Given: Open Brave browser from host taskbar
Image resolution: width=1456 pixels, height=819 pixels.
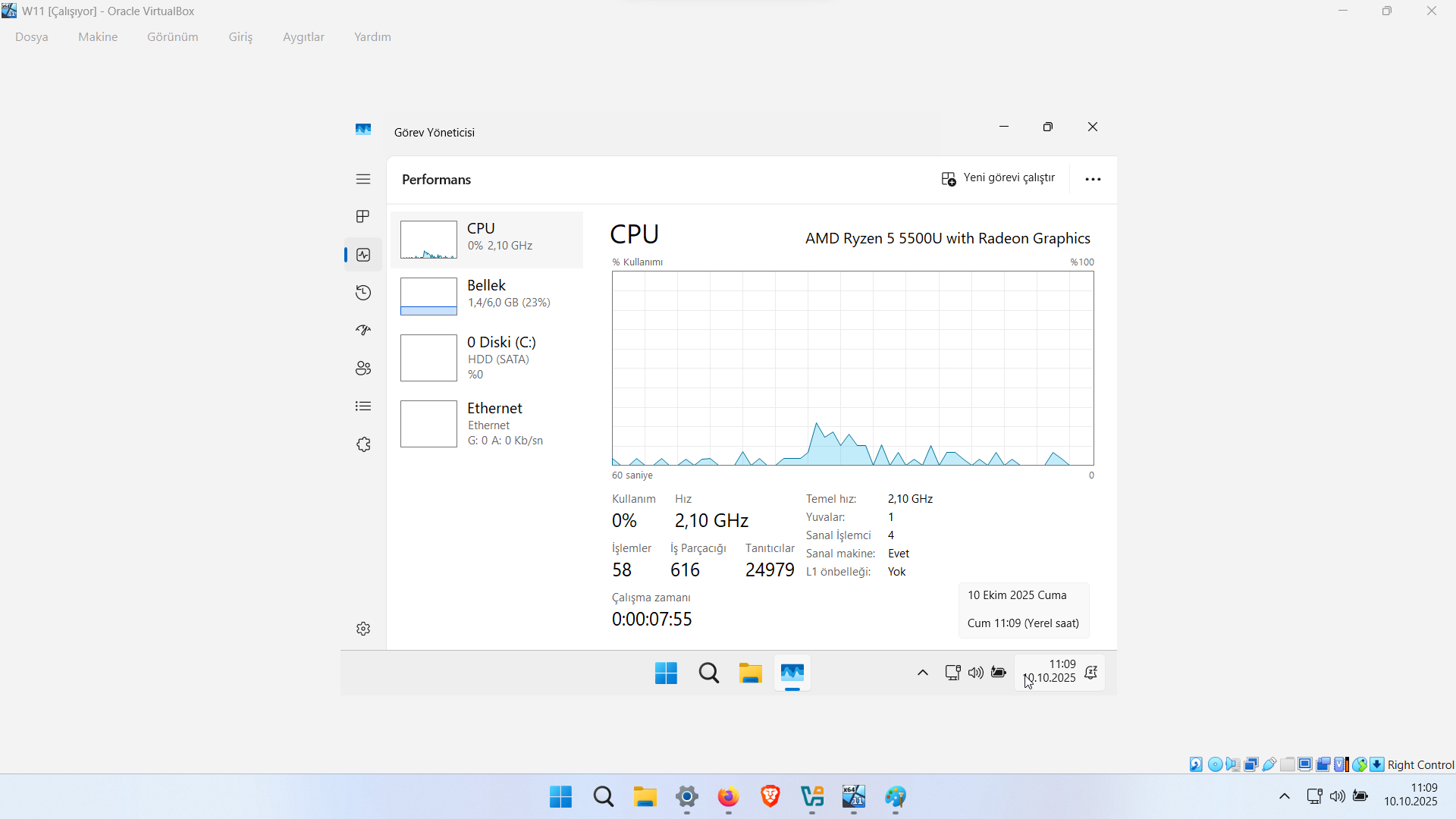Looking at the screenshot, I should (770, 797).
